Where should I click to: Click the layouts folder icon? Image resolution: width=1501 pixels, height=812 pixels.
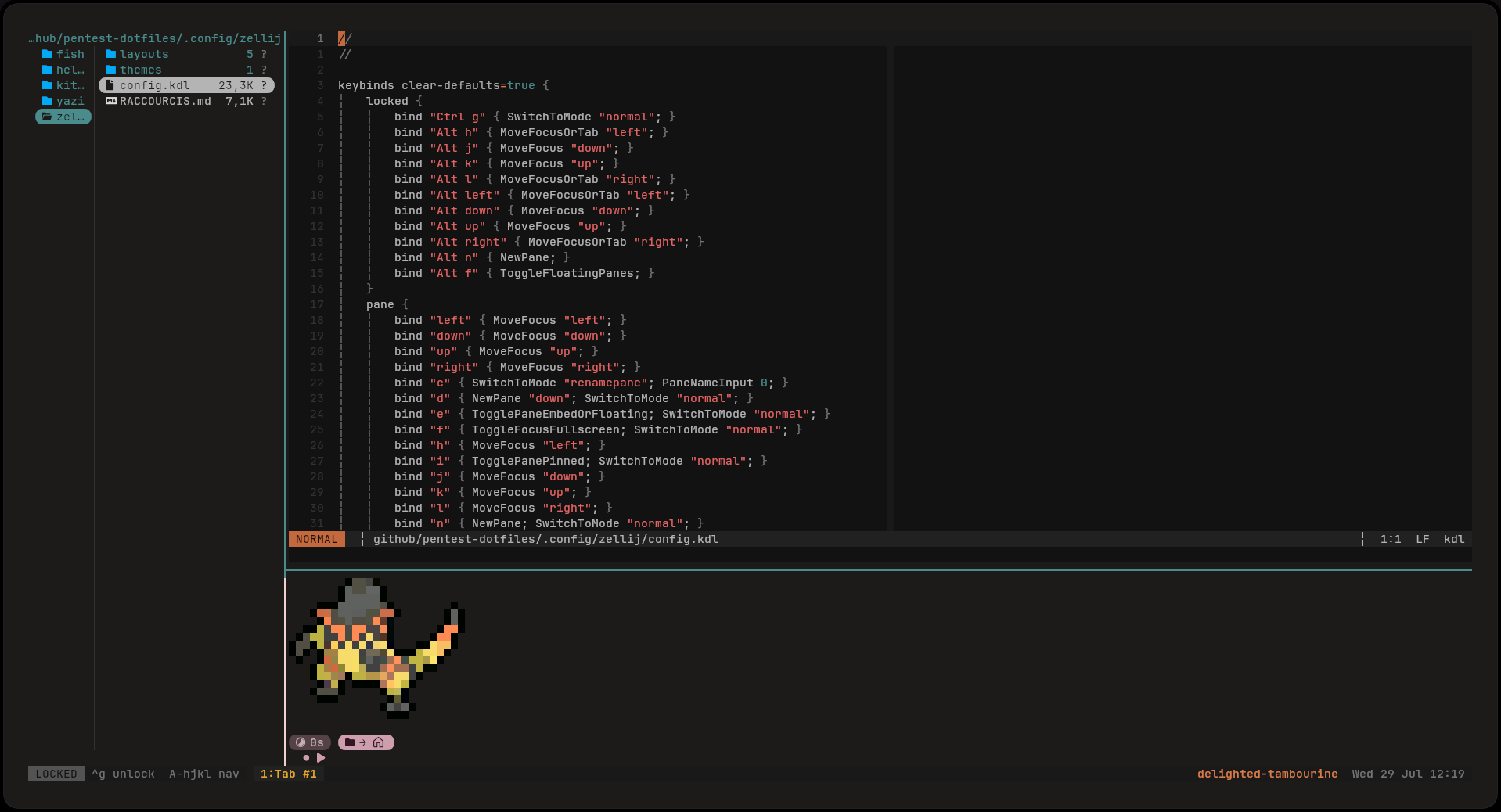(x=110, y=54)
